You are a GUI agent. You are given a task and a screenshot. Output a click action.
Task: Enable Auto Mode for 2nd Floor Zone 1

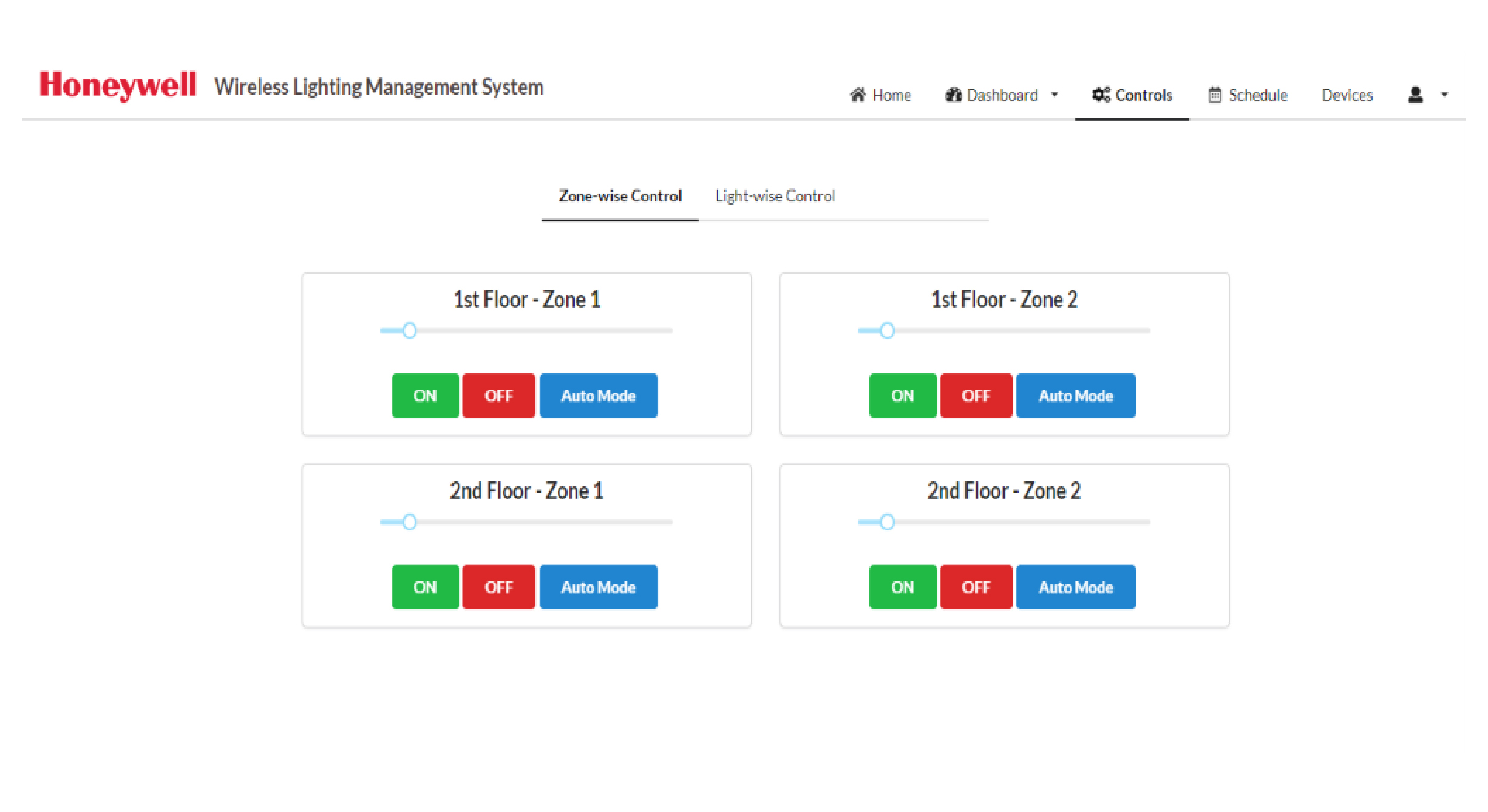599,587
